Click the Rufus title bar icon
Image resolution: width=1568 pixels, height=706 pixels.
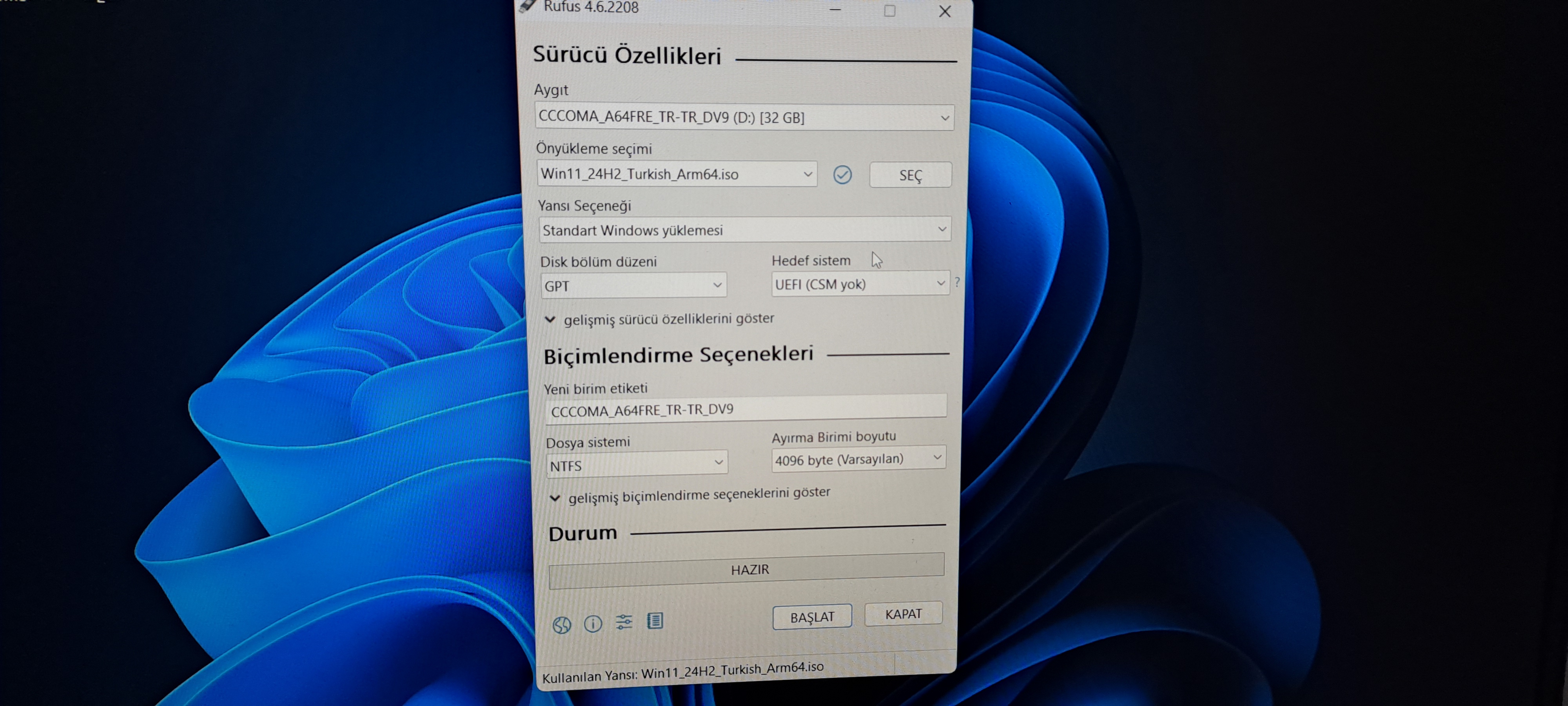[527, 7]
